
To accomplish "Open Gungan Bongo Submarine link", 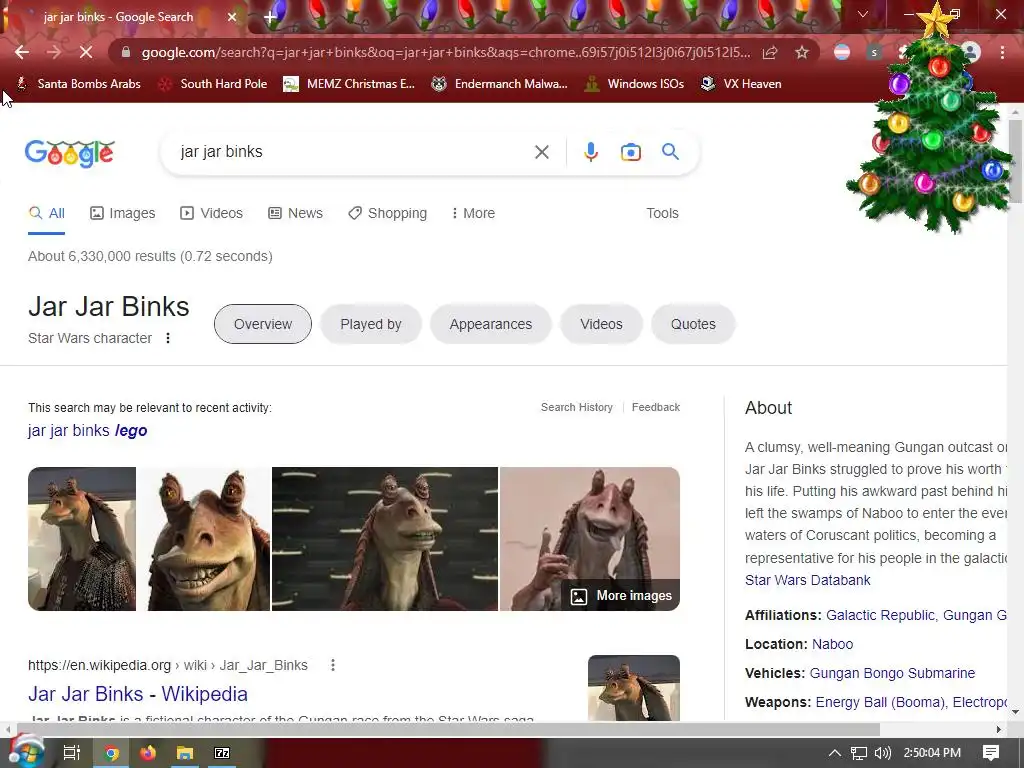I will pos(892,673).
